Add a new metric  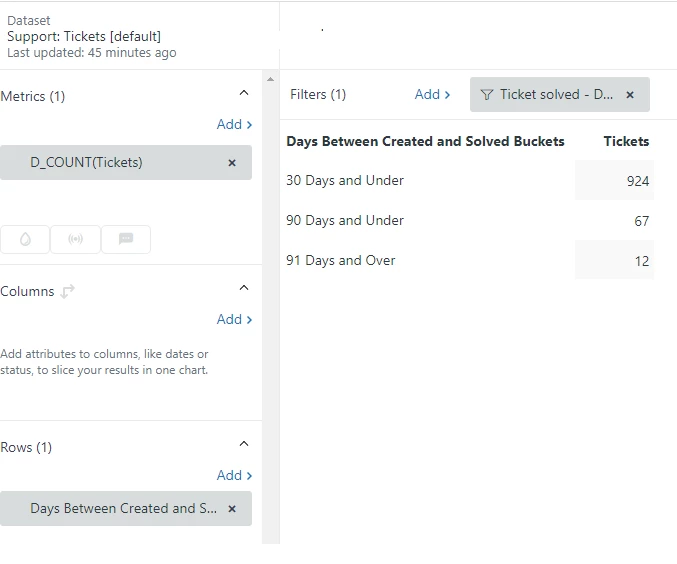pyautogui.click(x=234, y=124)
